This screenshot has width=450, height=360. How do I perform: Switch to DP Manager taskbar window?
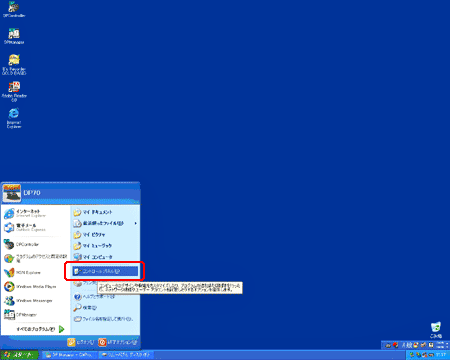point(69,355)
